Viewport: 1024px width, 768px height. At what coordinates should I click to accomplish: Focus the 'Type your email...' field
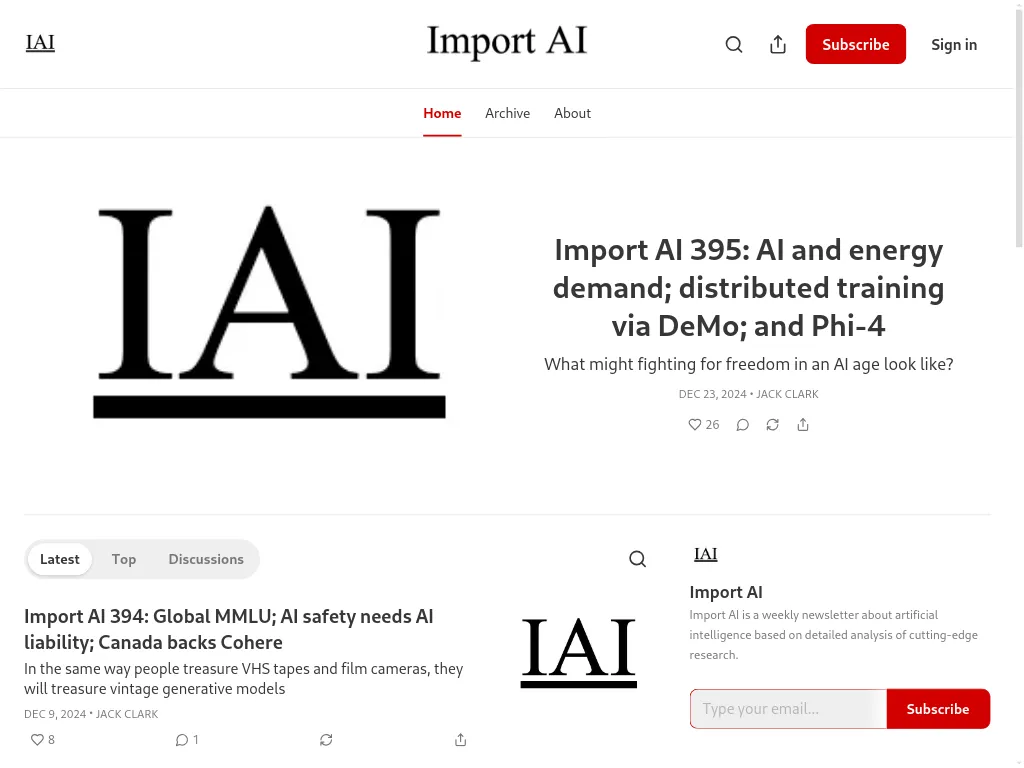coord(788,709)
